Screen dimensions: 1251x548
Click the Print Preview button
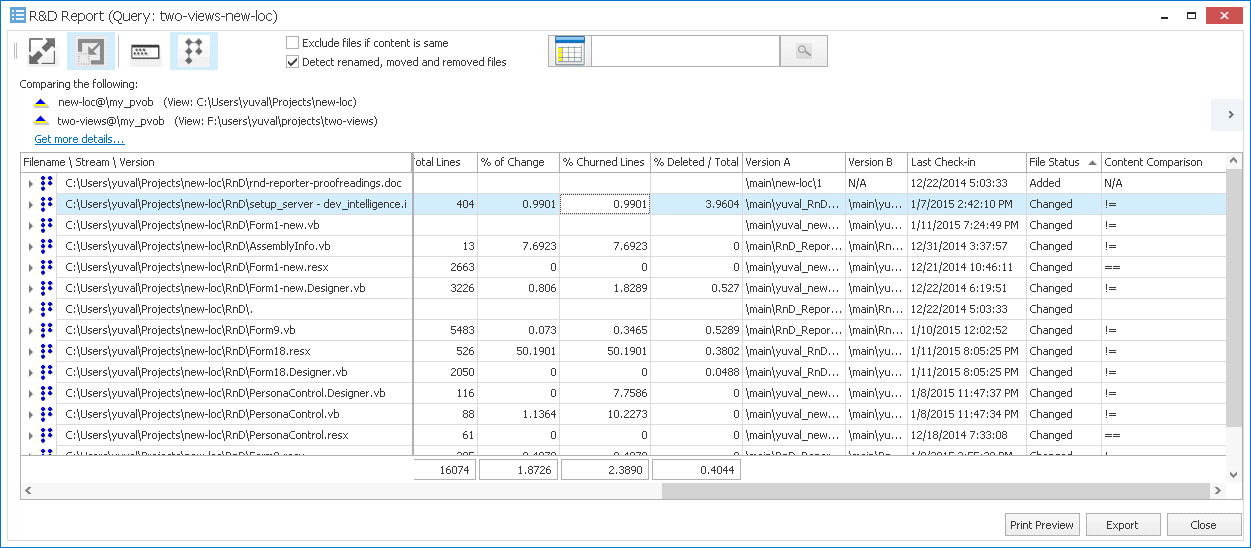pyautogui.click(x=1041, y=525)
